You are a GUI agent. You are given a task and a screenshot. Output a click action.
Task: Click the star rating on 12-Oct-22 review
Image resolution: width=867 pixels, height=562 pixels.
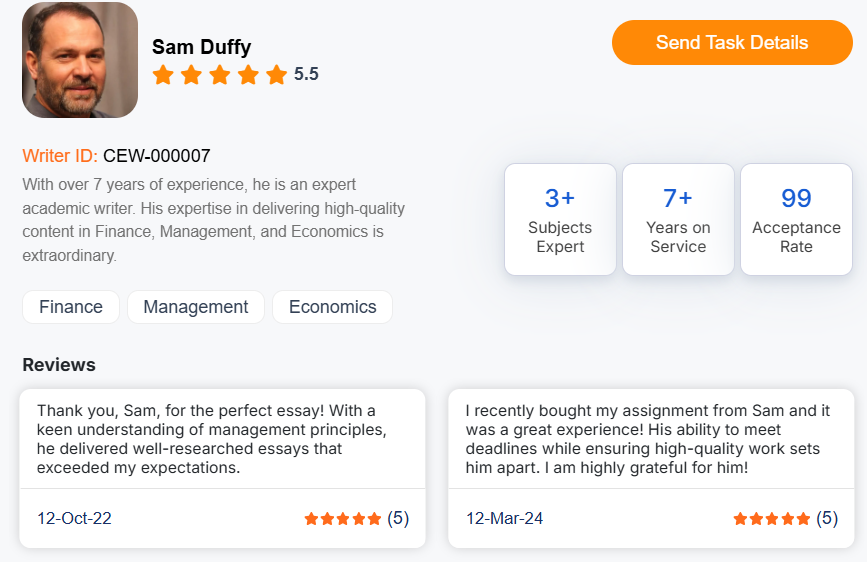coord(343,518)
